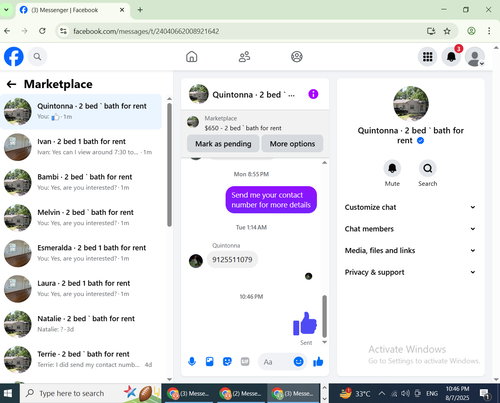The image size is (500, 403).
Task: Open Esmeralda 2 bed 1 bath conversation
Action: [x=81, y=253]
